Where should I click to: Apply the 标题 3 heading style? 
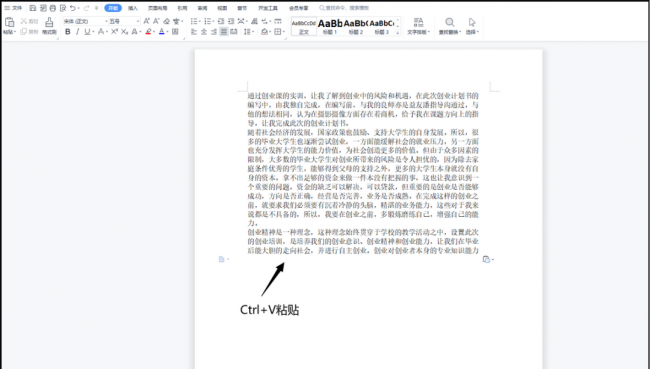click(x=381, y=26)
